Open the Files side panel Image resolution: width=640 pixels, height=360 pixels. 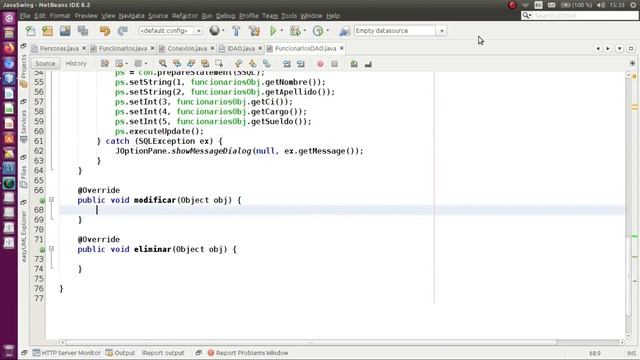point(24,176)
